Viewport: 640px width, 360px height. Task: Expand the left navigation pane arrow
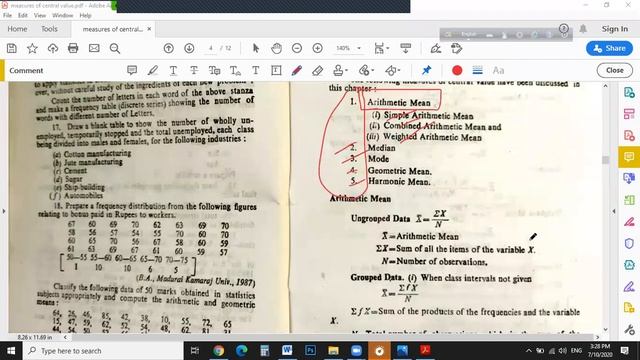[4, 211]
